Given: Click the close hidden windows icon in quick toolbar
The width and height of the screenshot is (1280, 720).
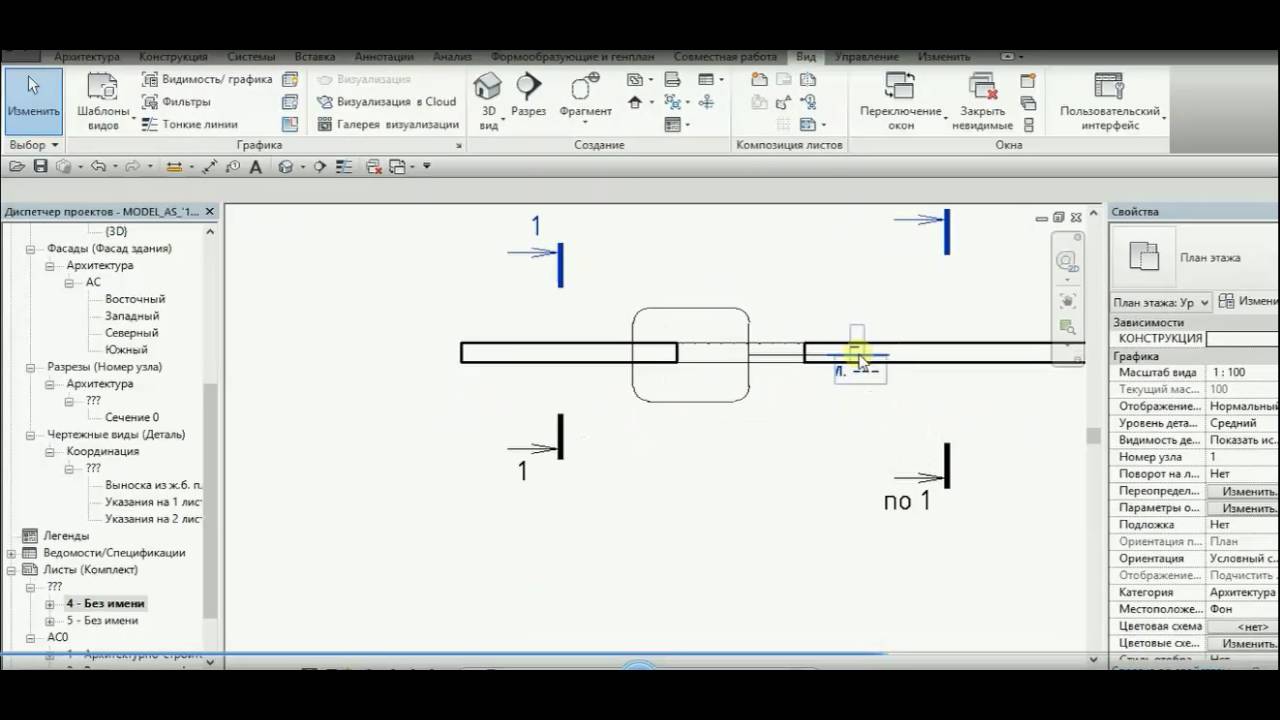Looking at the screenshot, I should pyautogui.click(x=374, y=167).
